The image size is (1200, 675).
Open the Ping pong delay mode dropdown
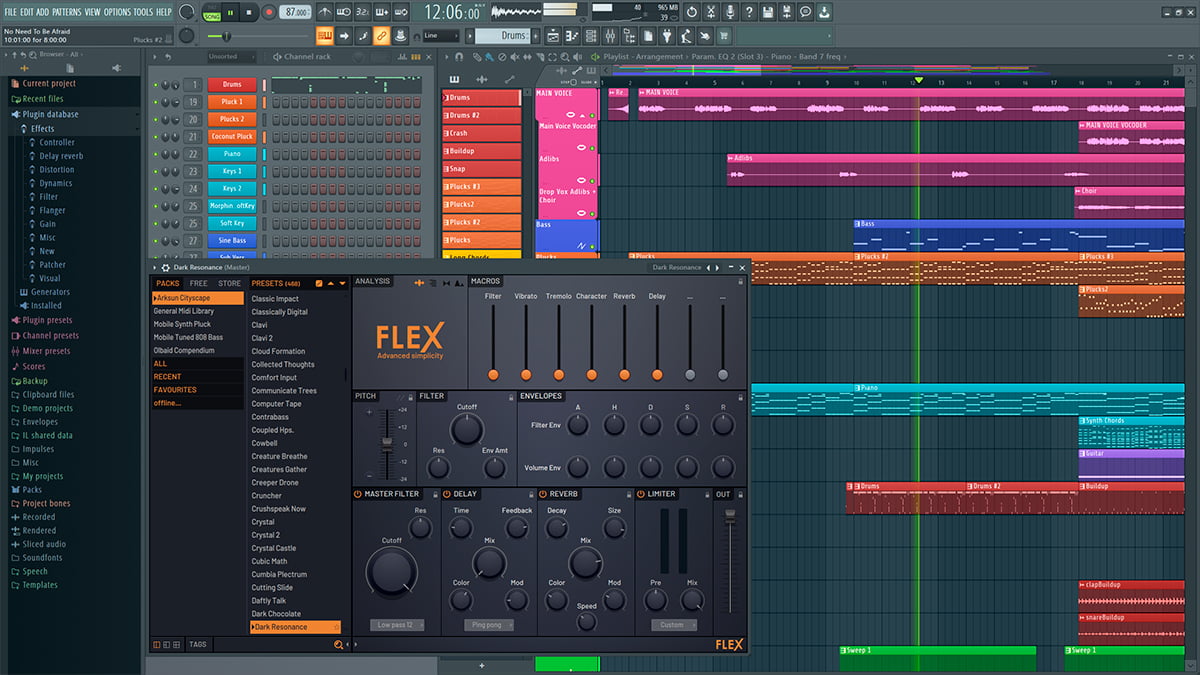[488, 625]
